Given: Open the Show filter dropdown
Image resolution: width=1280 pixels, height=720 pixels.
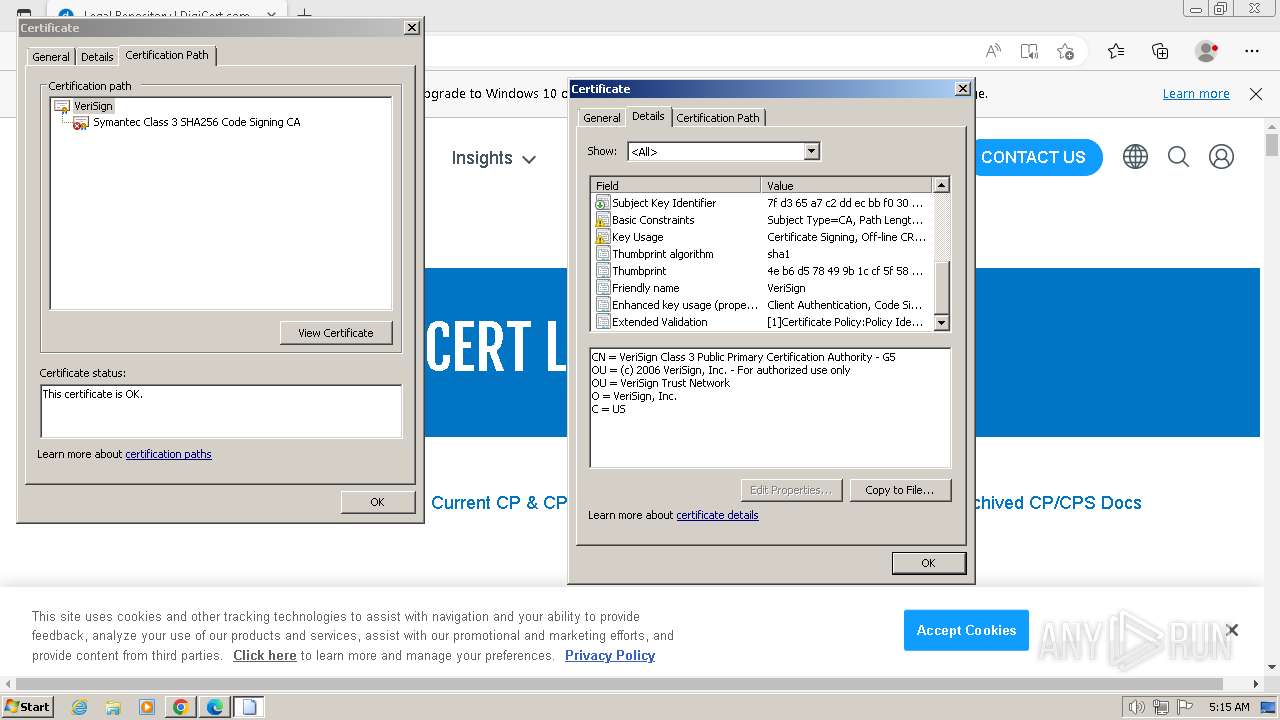Looking at the screenshot, I should [812, 151].
